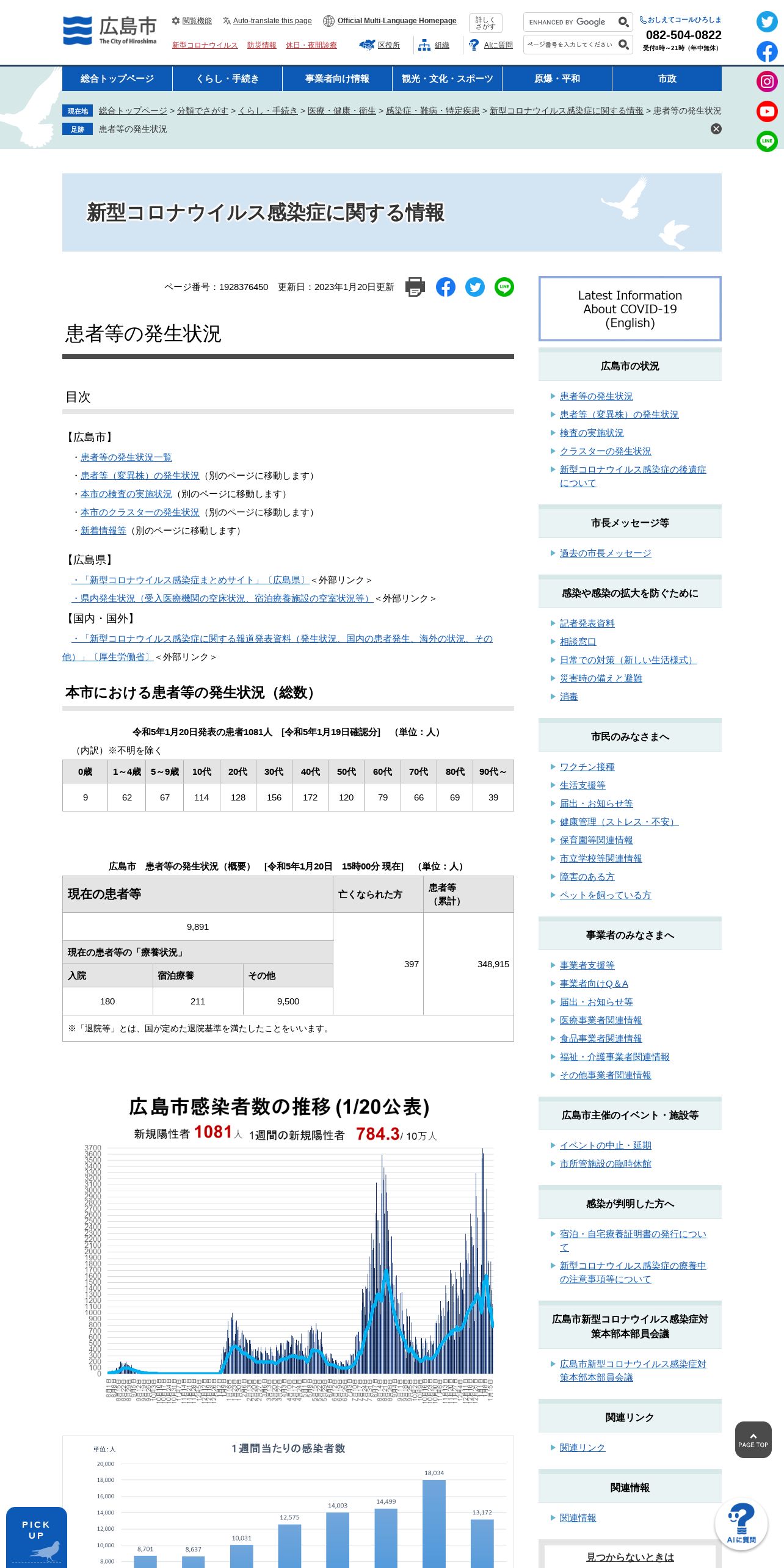This screenshot has height=1568, width=784.
Task: Open 本市のクラスターの発生状況 link
Action: click(140, 512)
